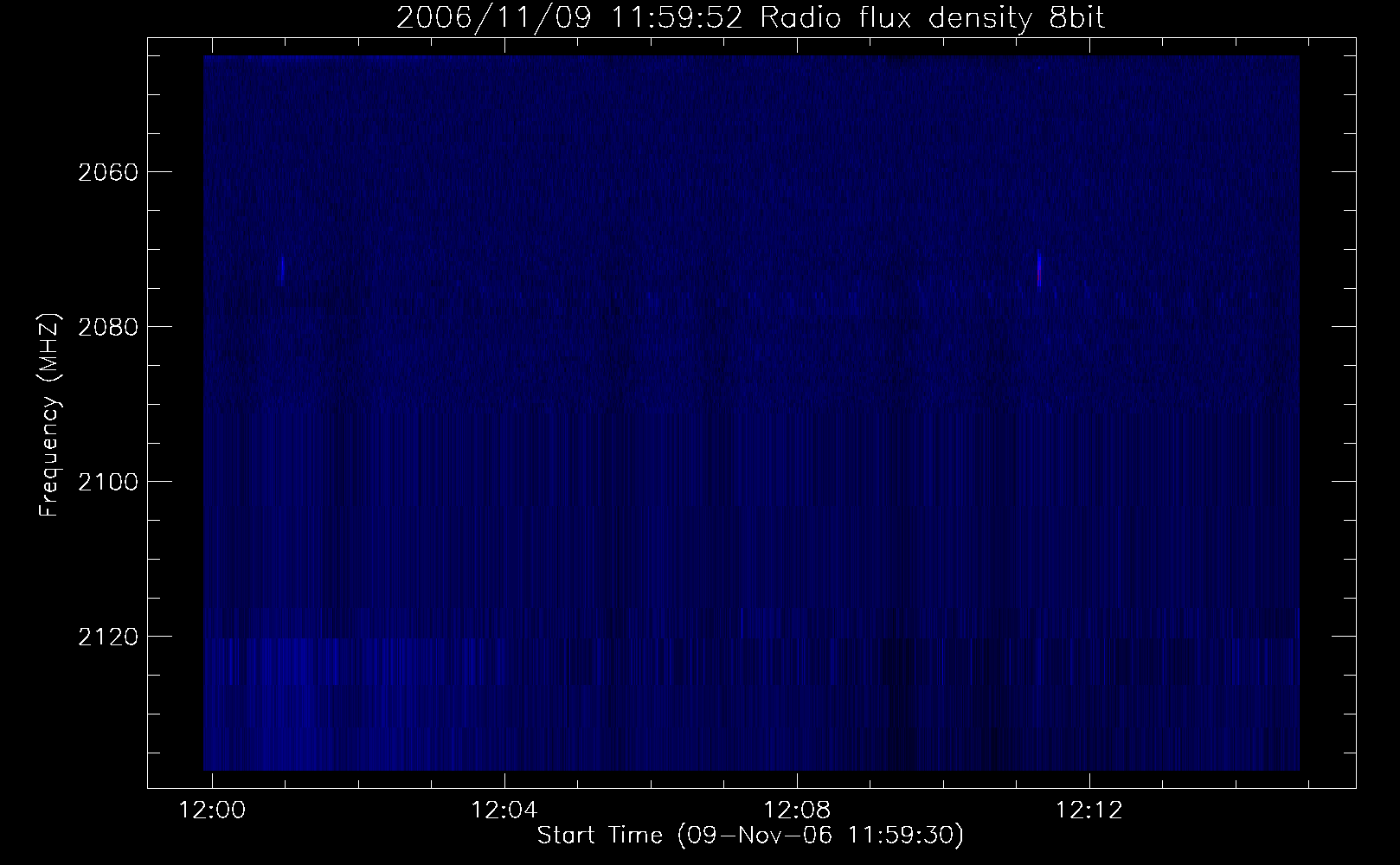1400x865 pixels.
Task: Click the 12:12 time tick label
Action: click(x=1089, y=811)
